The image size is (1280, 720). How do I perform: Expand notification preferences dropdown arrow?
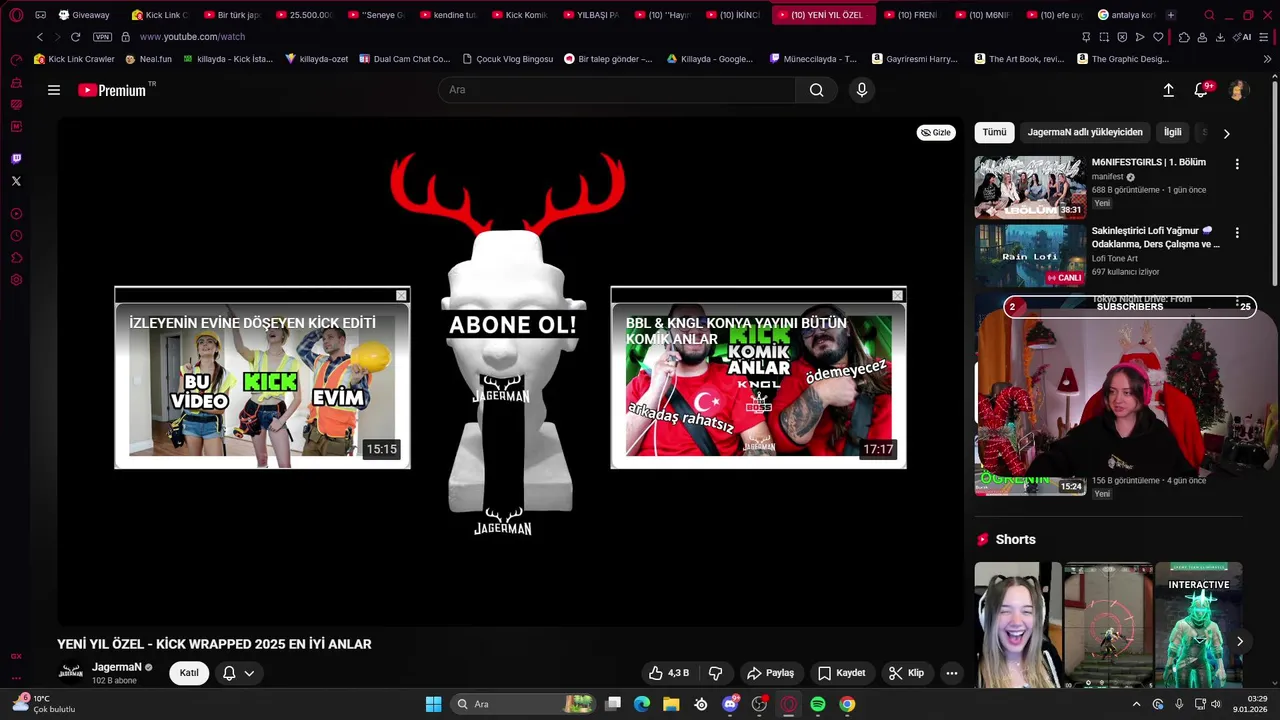(x=249, y=673)
